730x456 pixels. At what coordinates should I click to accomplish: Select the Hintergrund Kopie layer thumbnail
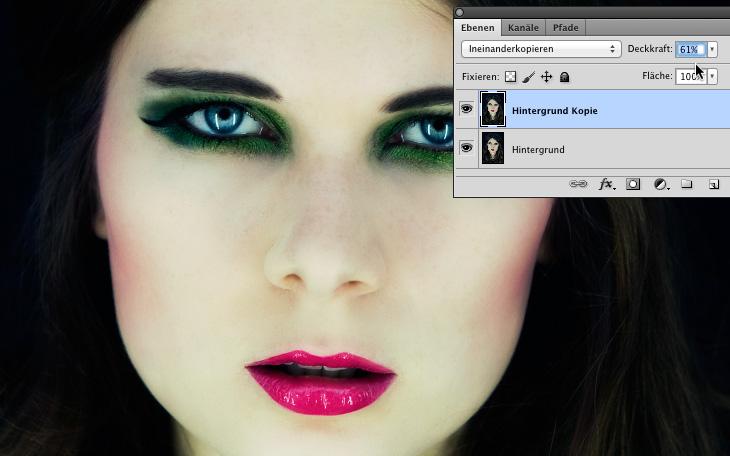(493, 109)
